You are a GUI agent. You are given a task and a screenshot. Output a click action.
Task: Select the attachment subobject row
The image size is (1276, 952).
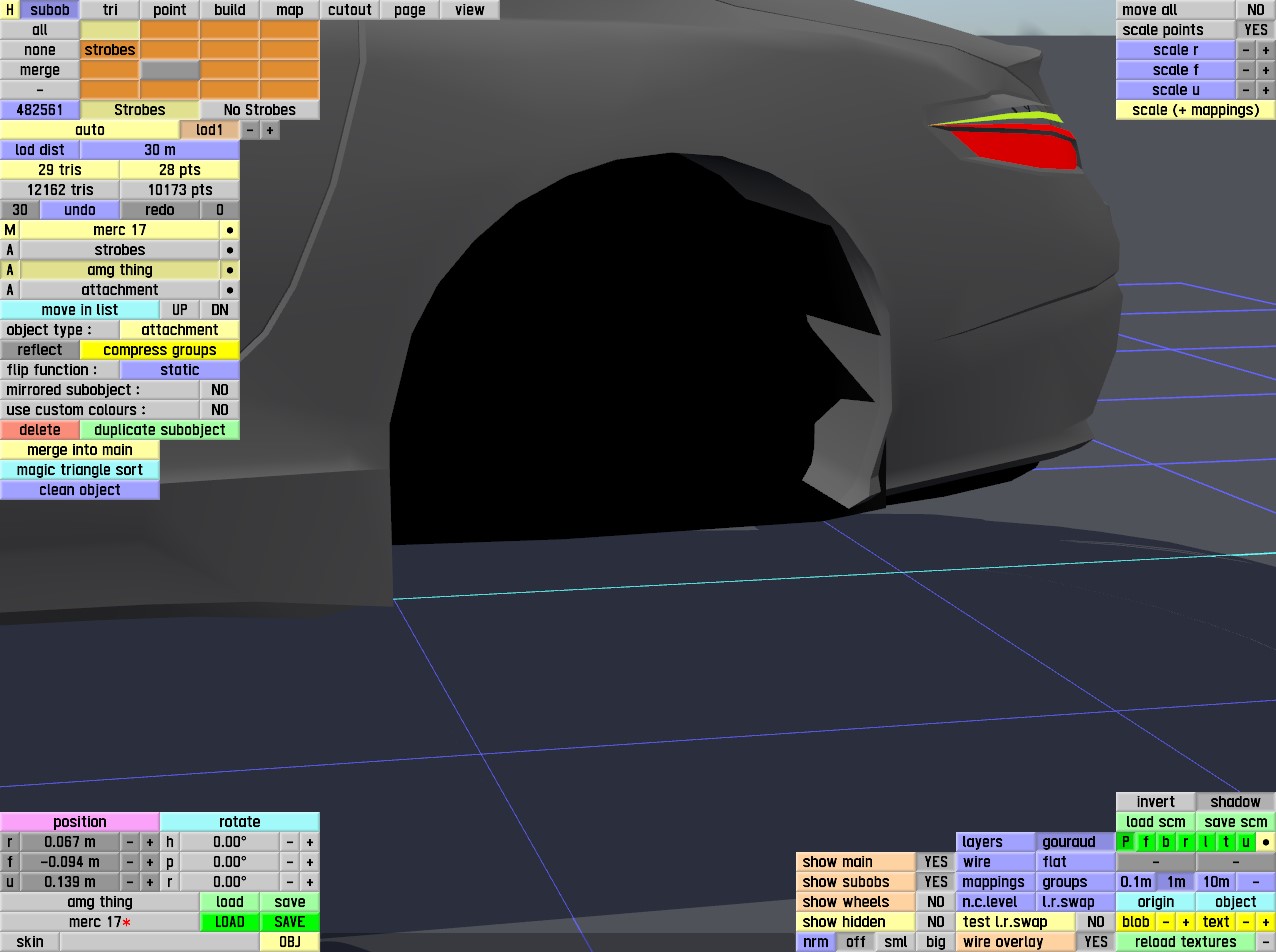pos(120,290)
